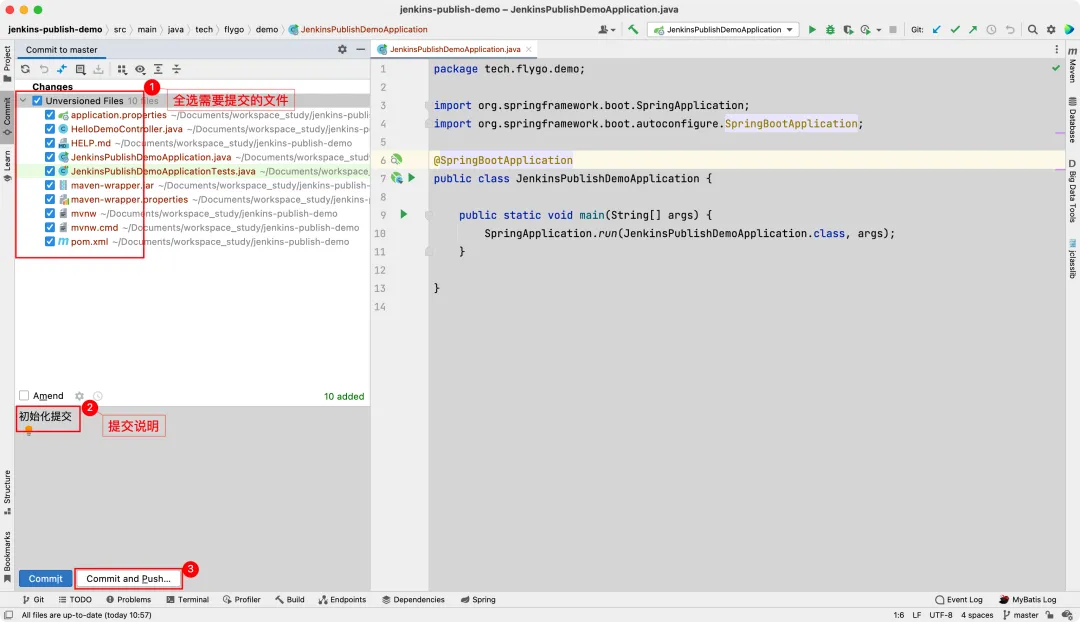
Task: Open the MyBatis Log tool window
Action: [x=1028, y=599]
